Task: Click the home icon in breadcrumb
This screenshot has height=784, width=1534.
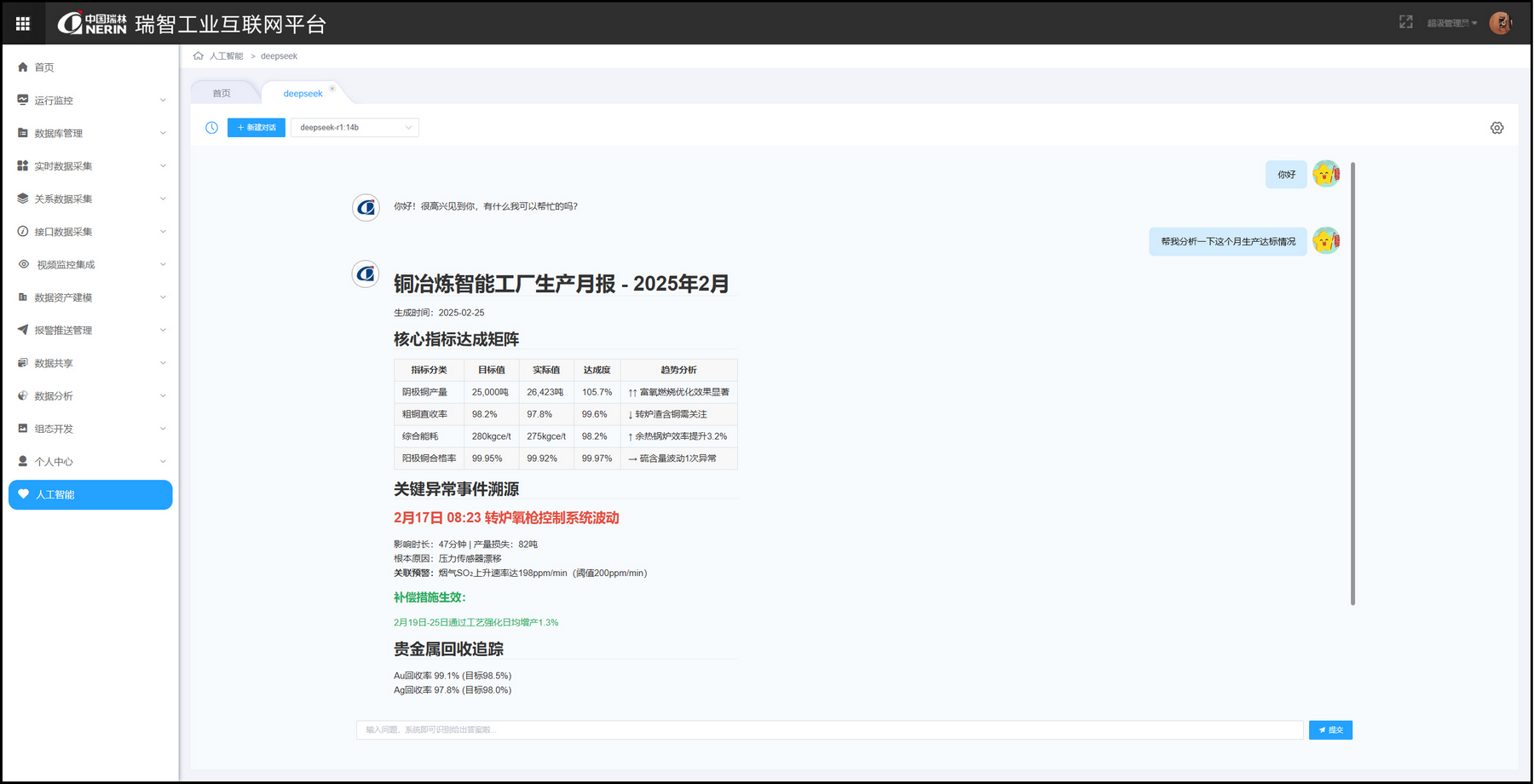Action: (199, 56)
